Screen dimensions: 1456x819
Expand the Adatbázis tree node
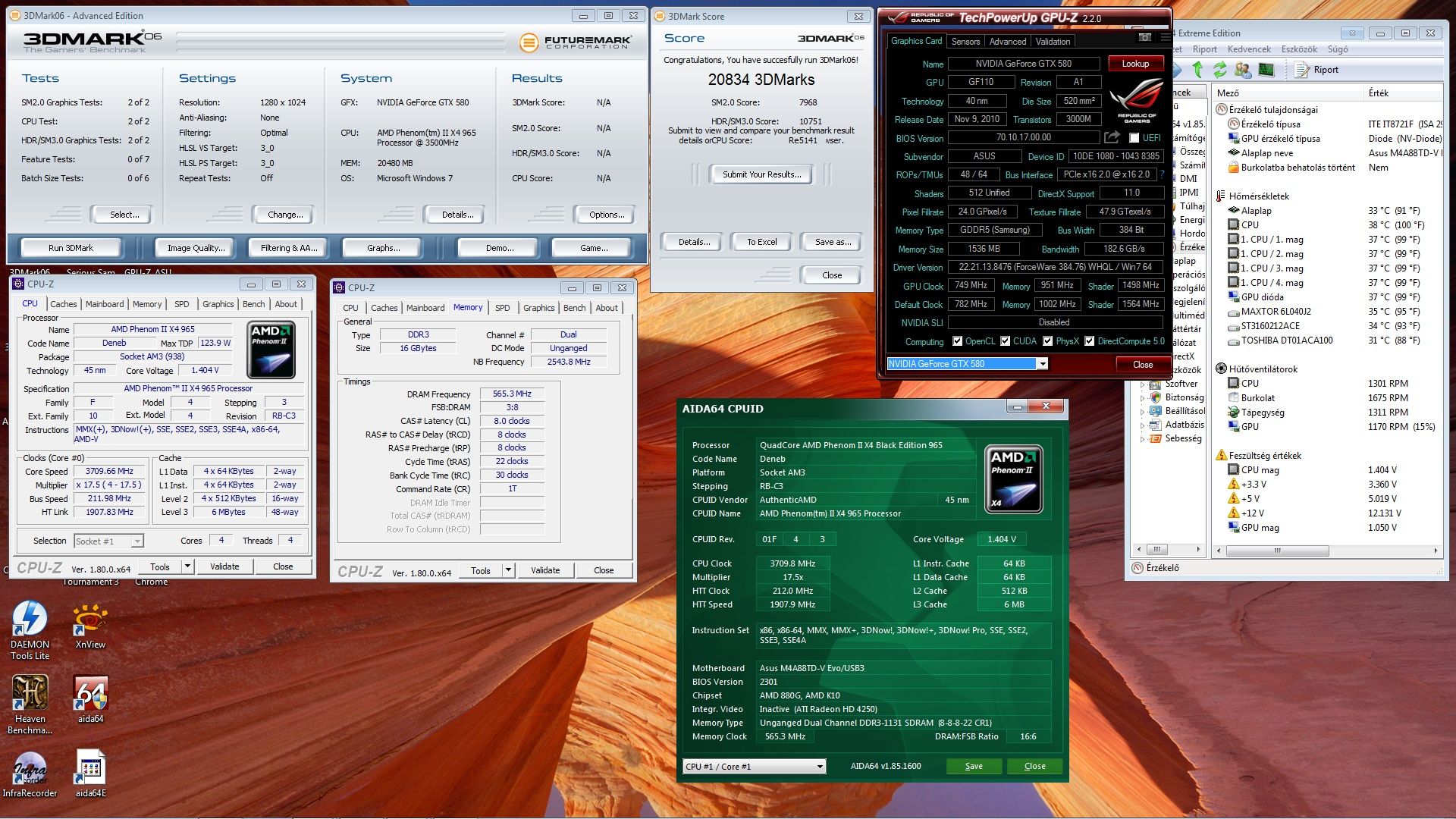coord(1142,425)
